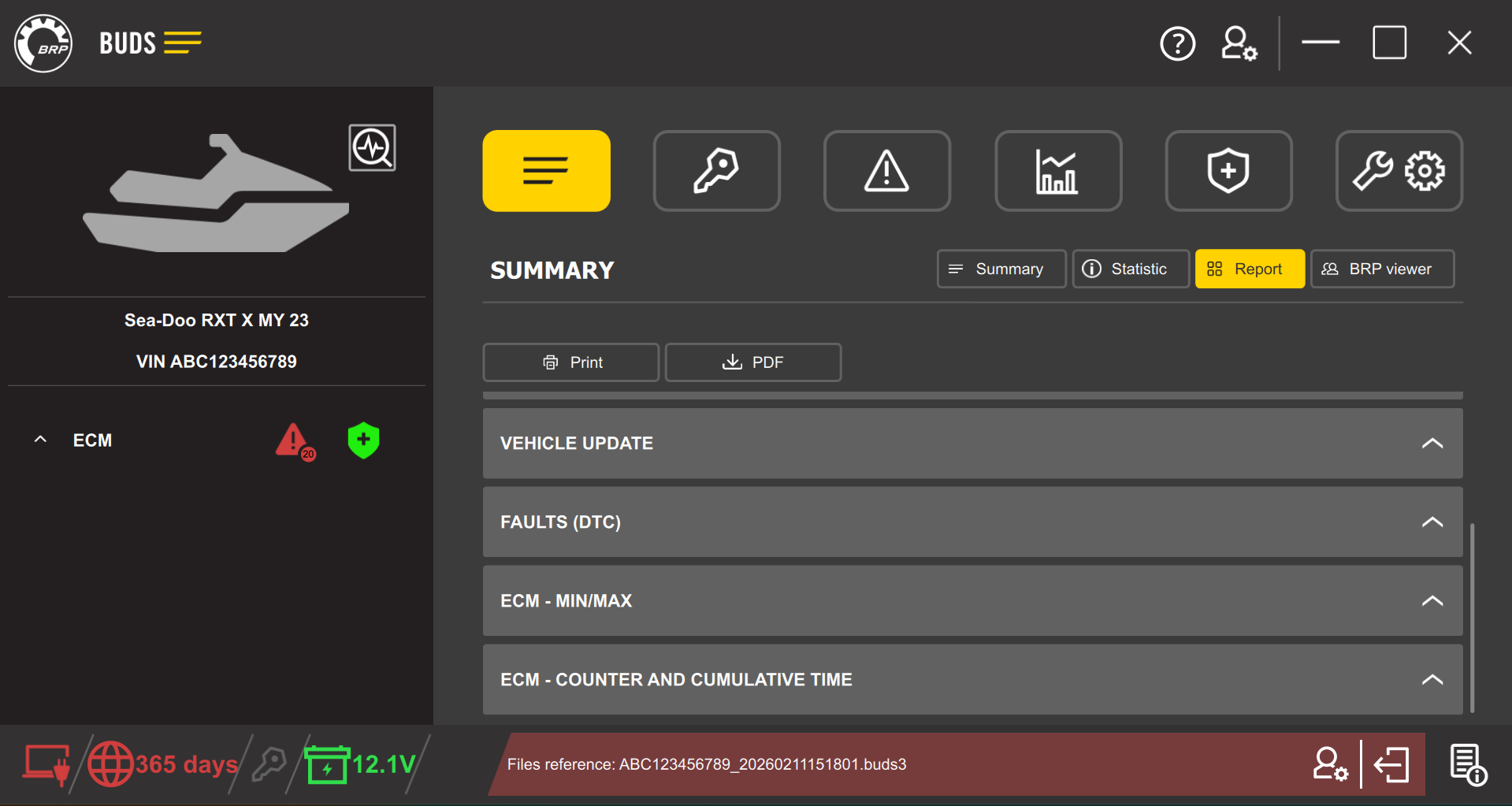Screen dimensions: 1512x806
Task: Open the document info icon in footer
Action: (1467, 764)
